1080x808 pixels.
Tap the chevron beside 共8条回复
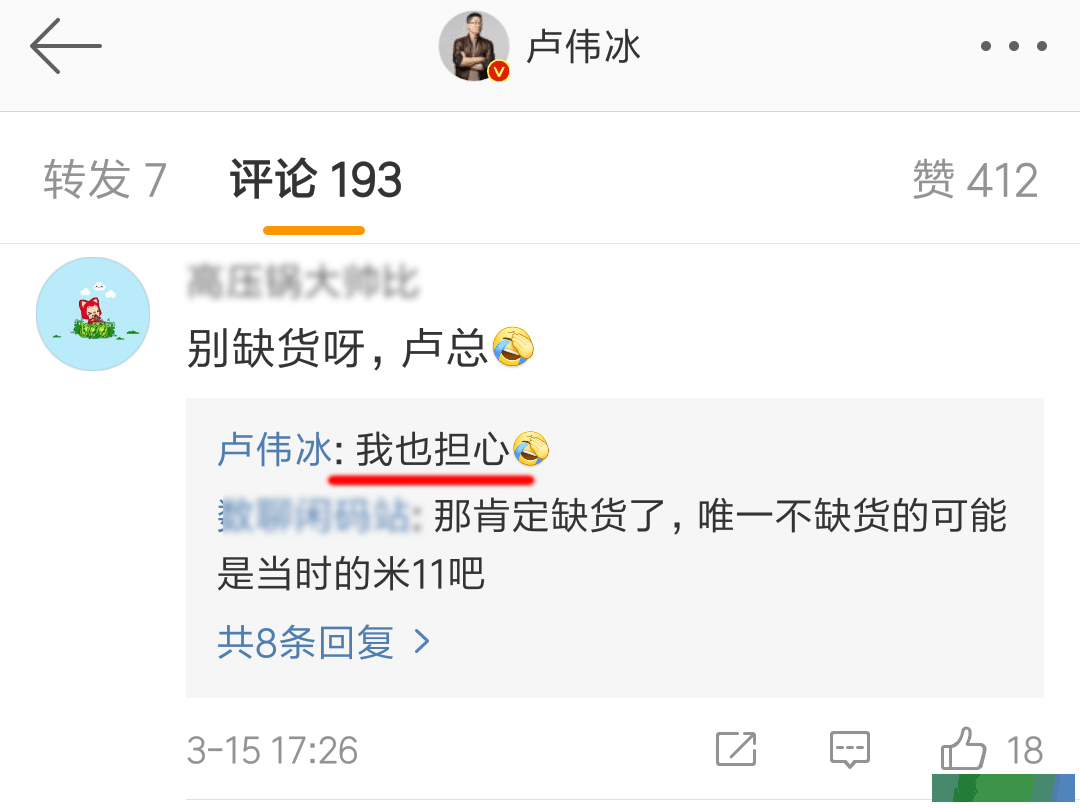click(x=422, y=642)
